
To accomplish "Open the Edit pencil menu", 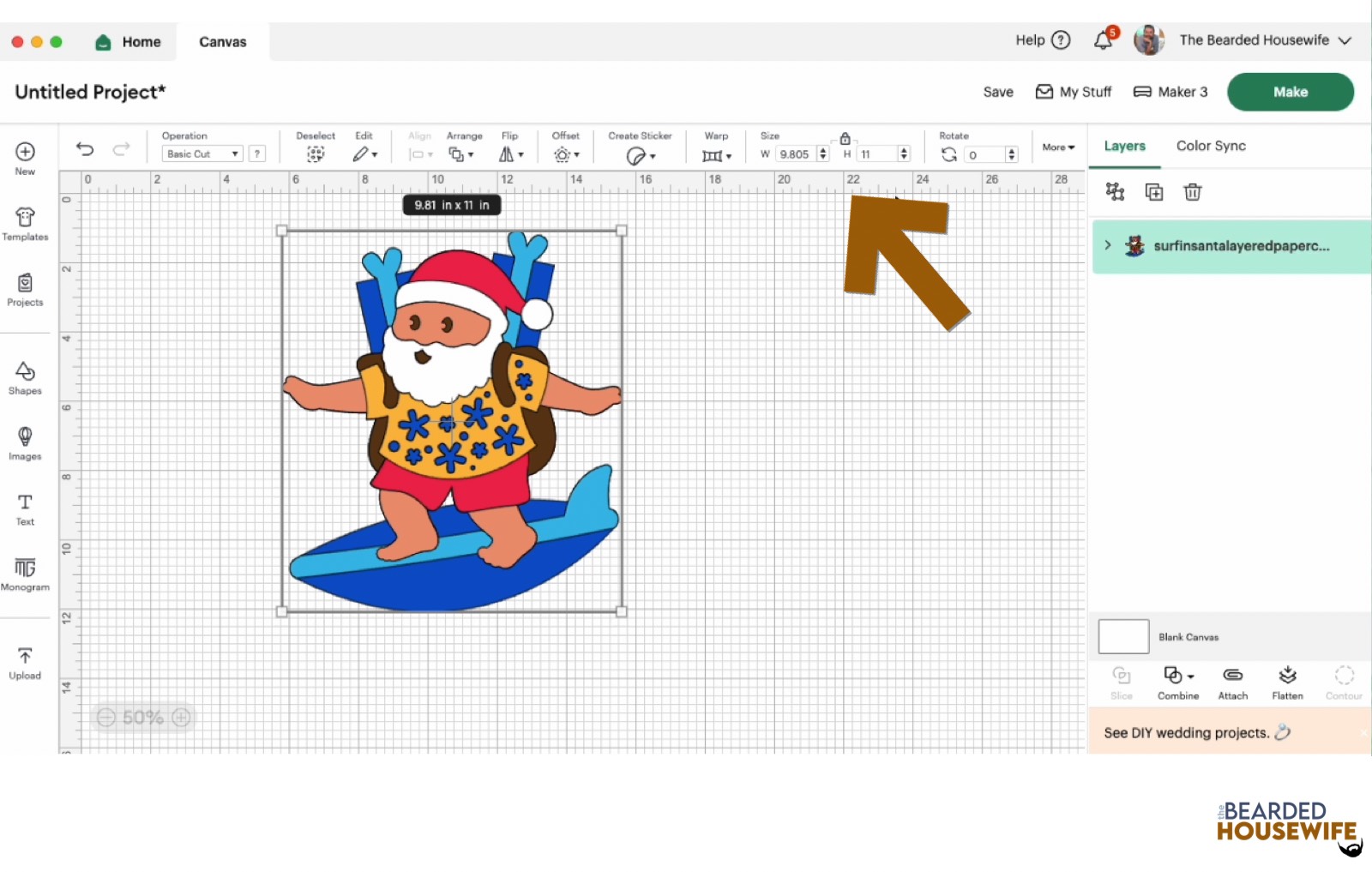I will click(x=364, y=154).
